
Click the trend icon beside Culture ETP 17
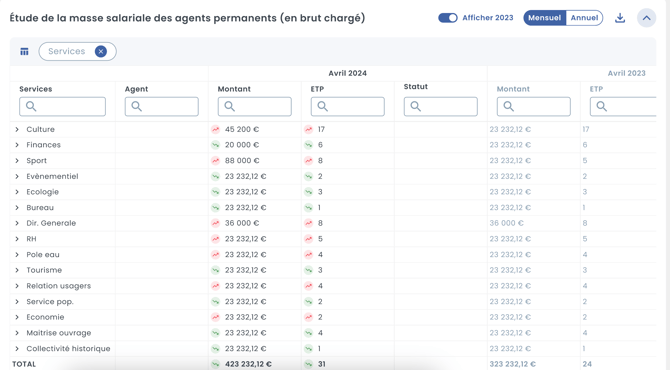point(308,129)
